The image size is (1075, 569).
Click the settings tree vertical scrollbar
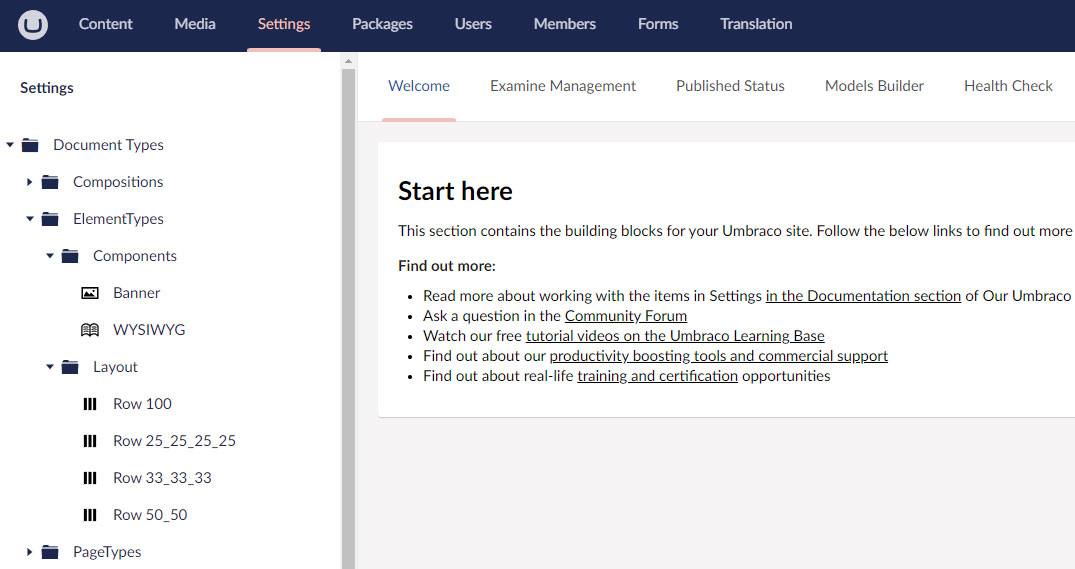(348, 300)
